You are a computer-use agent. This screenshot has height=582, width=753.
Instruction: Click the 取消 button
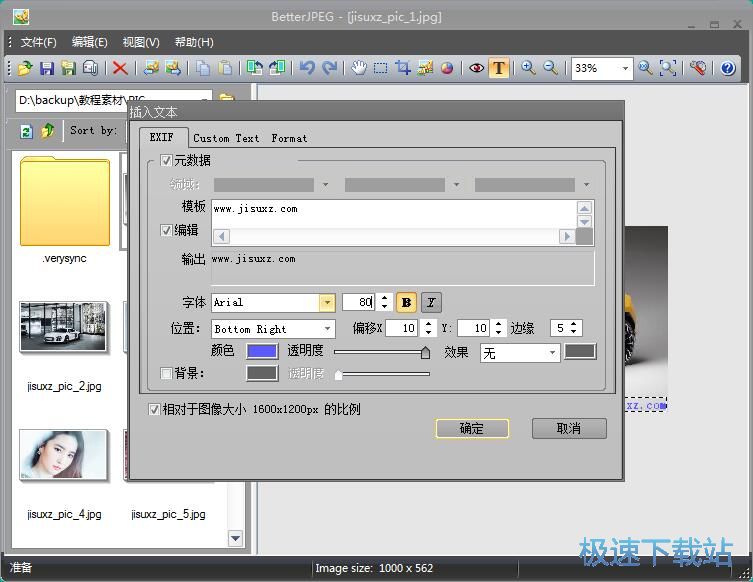(569, 428)
